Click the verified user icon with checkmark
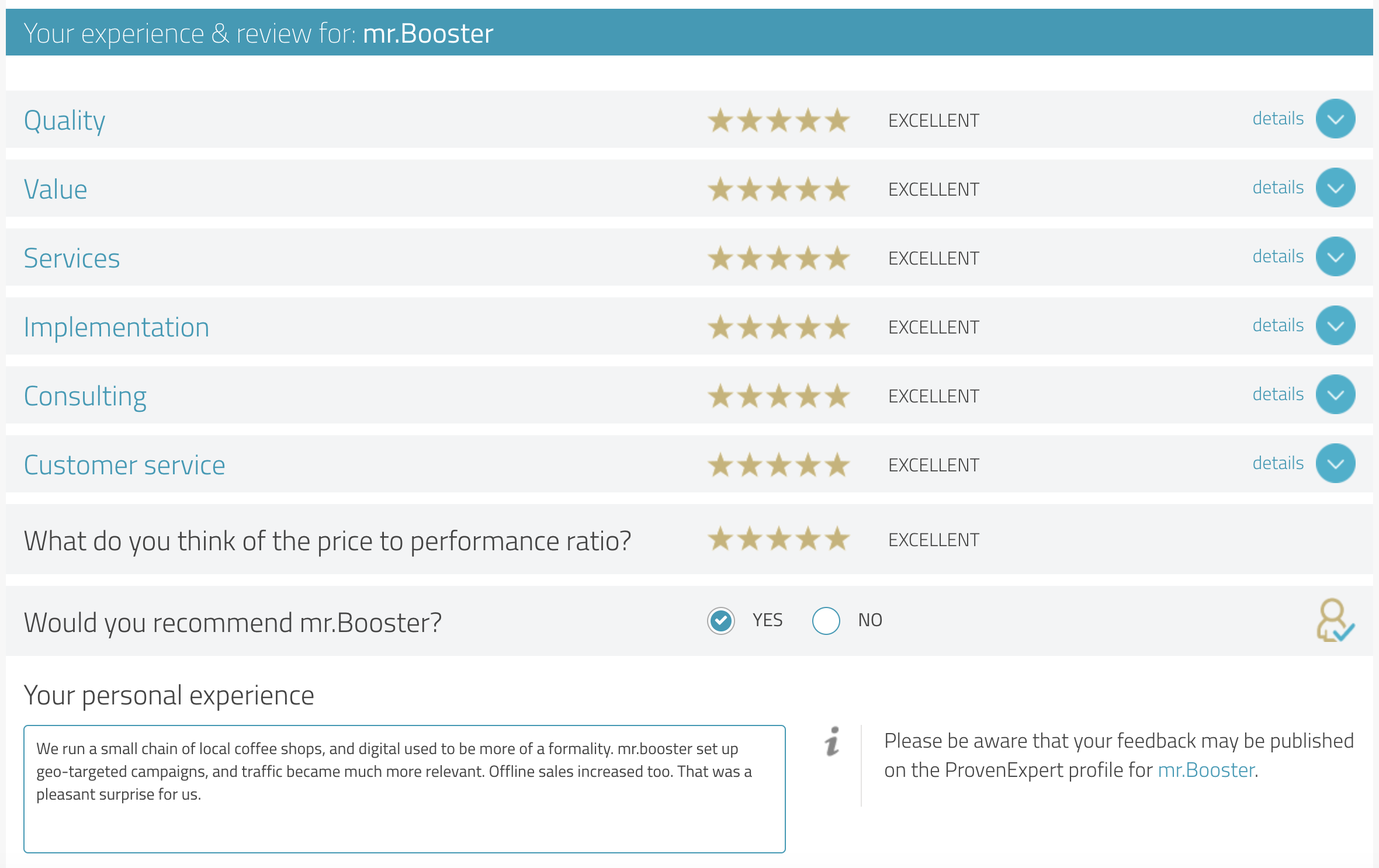Viewport: 1379px width, 868px height. tap(1335, 620)
